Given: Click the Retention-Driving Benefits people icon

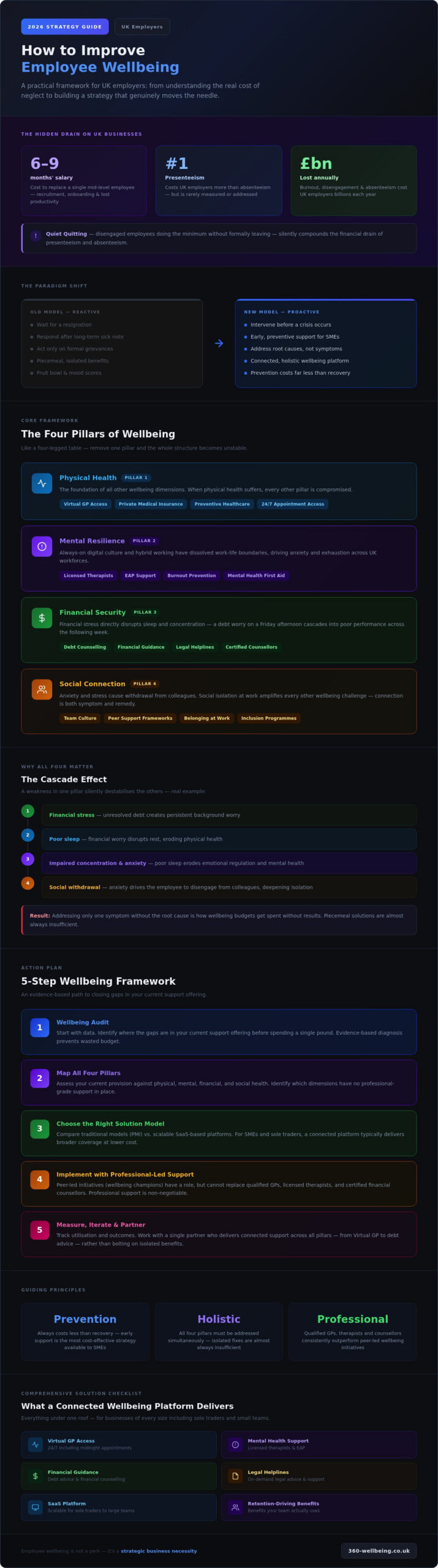Looking at the screenshot, I should point(235,1507).
